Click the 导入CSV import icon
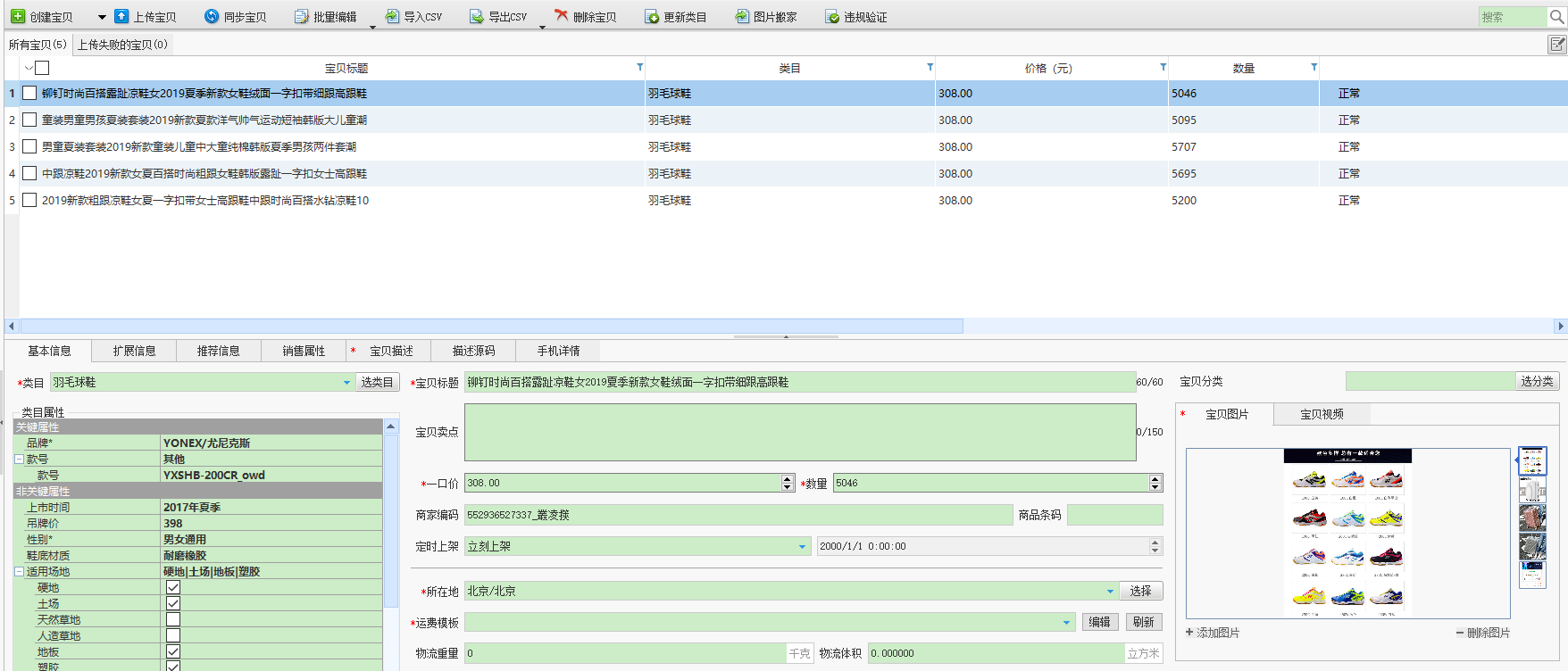Image resolution: width=1568 pixels, height=671 pixels. pyautogui.click(x=392, y=16)
